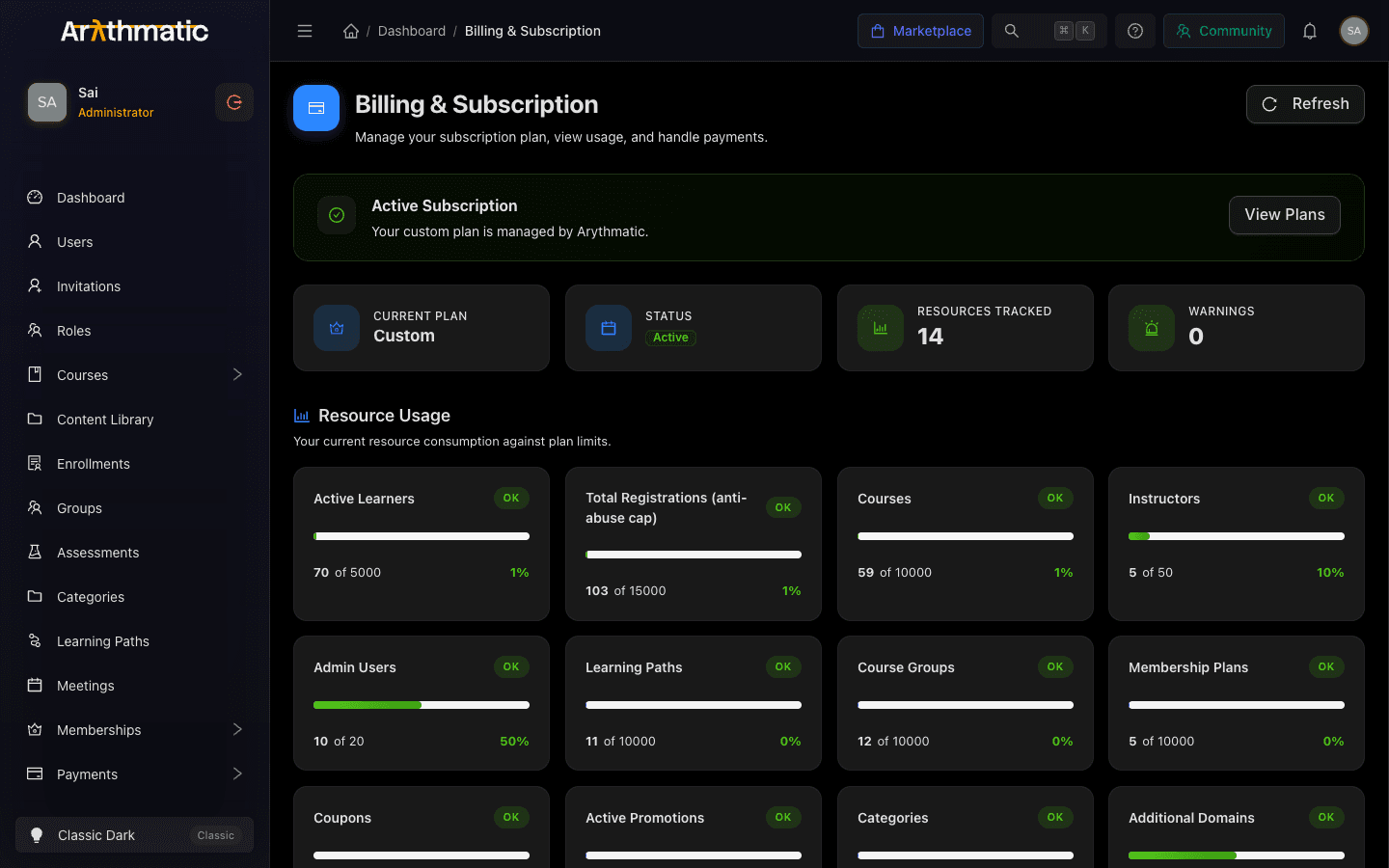Click the Resources Tracked chart icon
This screenshot has height=868, width=1389.
881,328
